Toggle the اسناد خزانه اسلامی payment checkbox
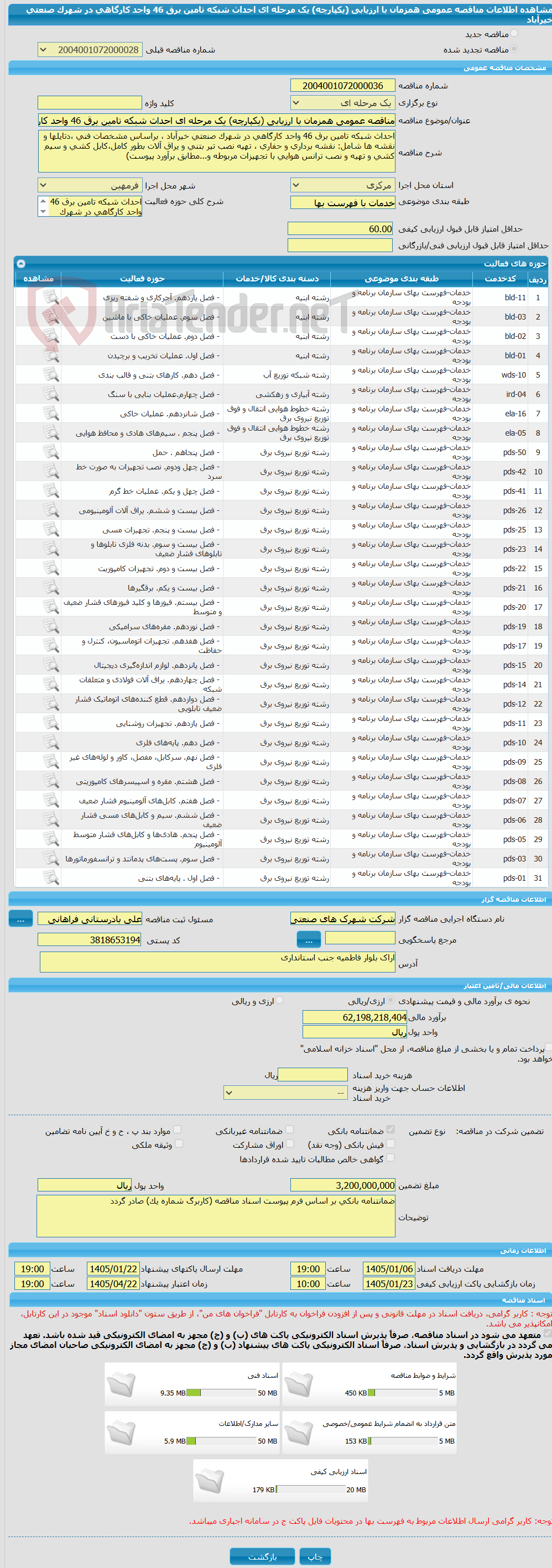Screen dimensions: 552x1568 (x=548, y=1047)
